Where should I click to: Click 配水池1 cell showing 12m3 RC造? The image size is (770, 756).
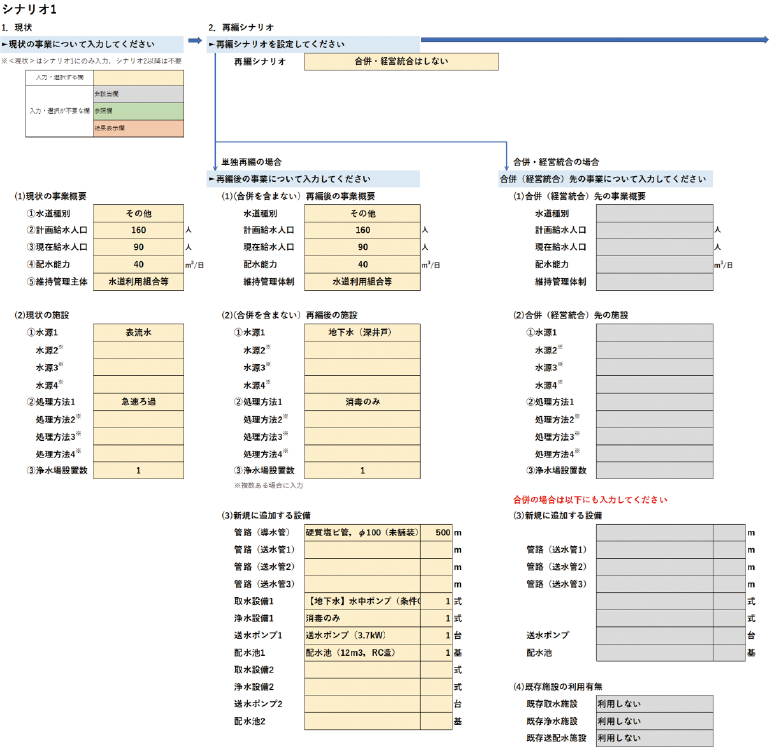pyautogui.click(x=362, y=652)
